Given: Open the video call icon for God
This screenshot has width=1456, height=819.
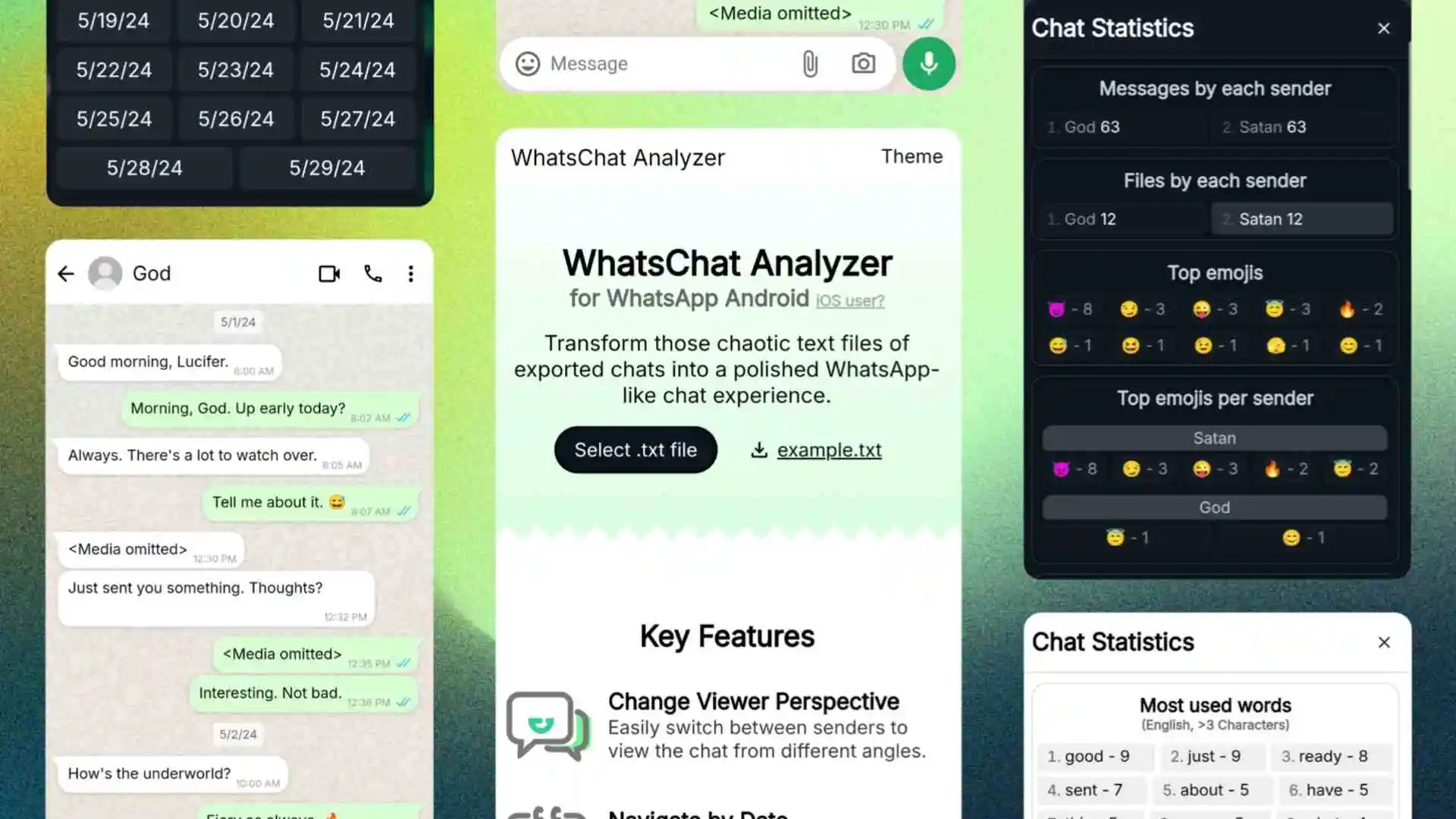Looking at the screenshot, I should point(329,273).
